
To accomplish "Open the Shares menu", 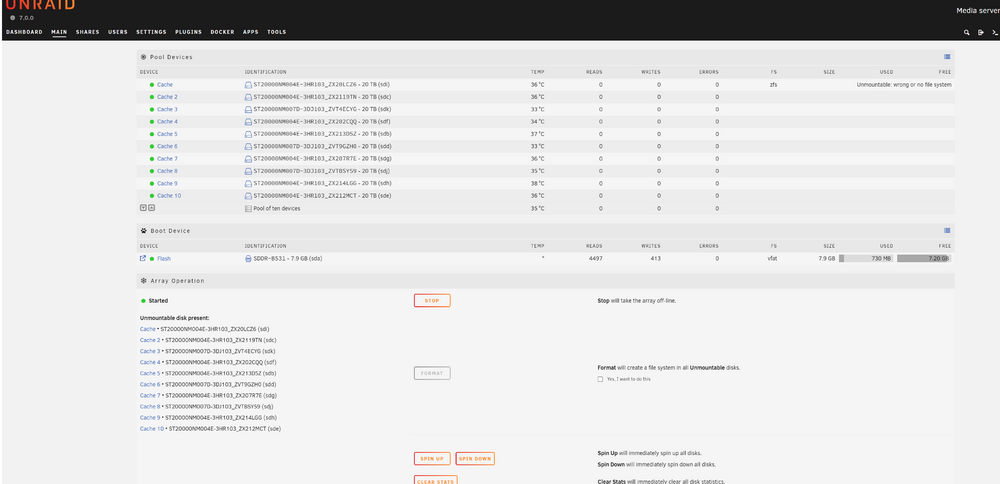I will click(x=87, y=32).
